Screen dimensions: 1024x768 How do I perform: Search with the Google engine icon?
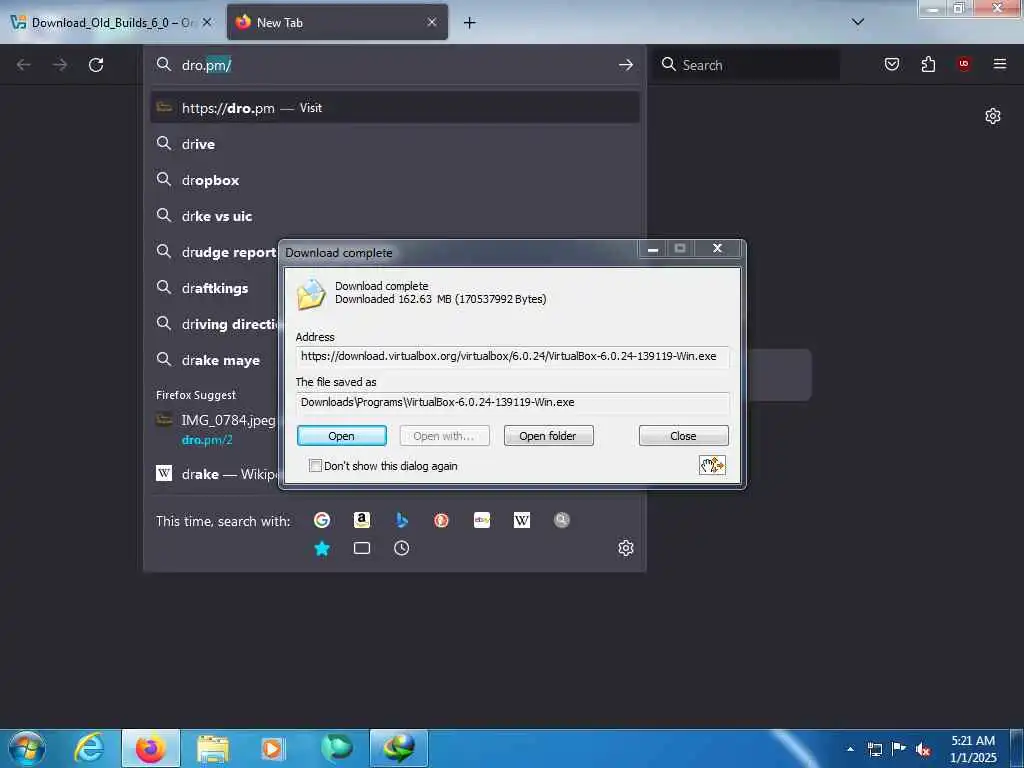pyautogui.click(x=322, y=520)
